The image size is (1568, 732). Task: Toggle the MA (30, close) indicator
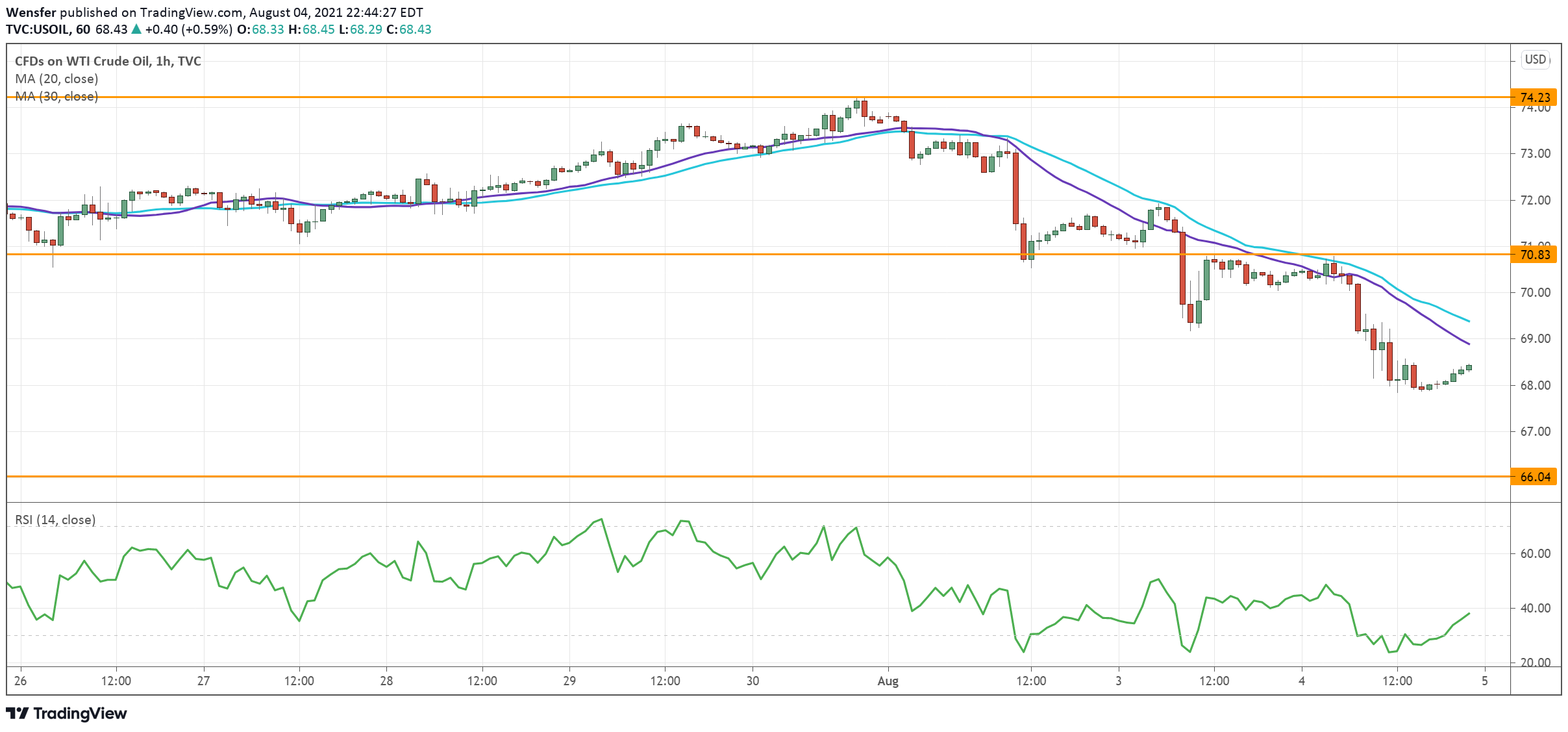(56, 96)
